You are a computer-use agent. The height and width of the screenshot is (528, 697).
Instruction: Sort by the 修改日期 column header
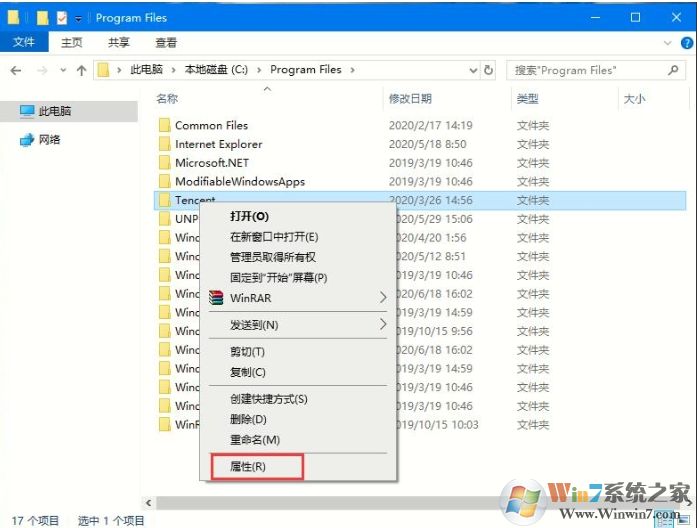click(x=410, y=99)
